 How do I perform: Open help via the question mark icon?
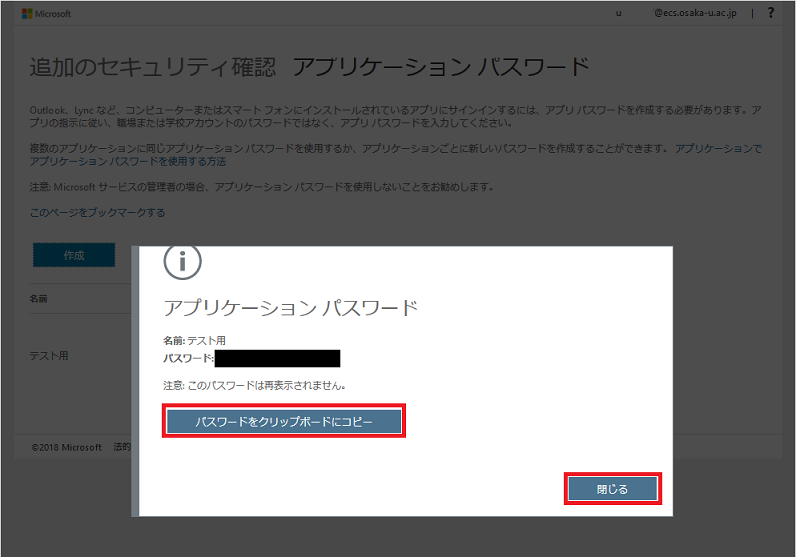[771, 13]
